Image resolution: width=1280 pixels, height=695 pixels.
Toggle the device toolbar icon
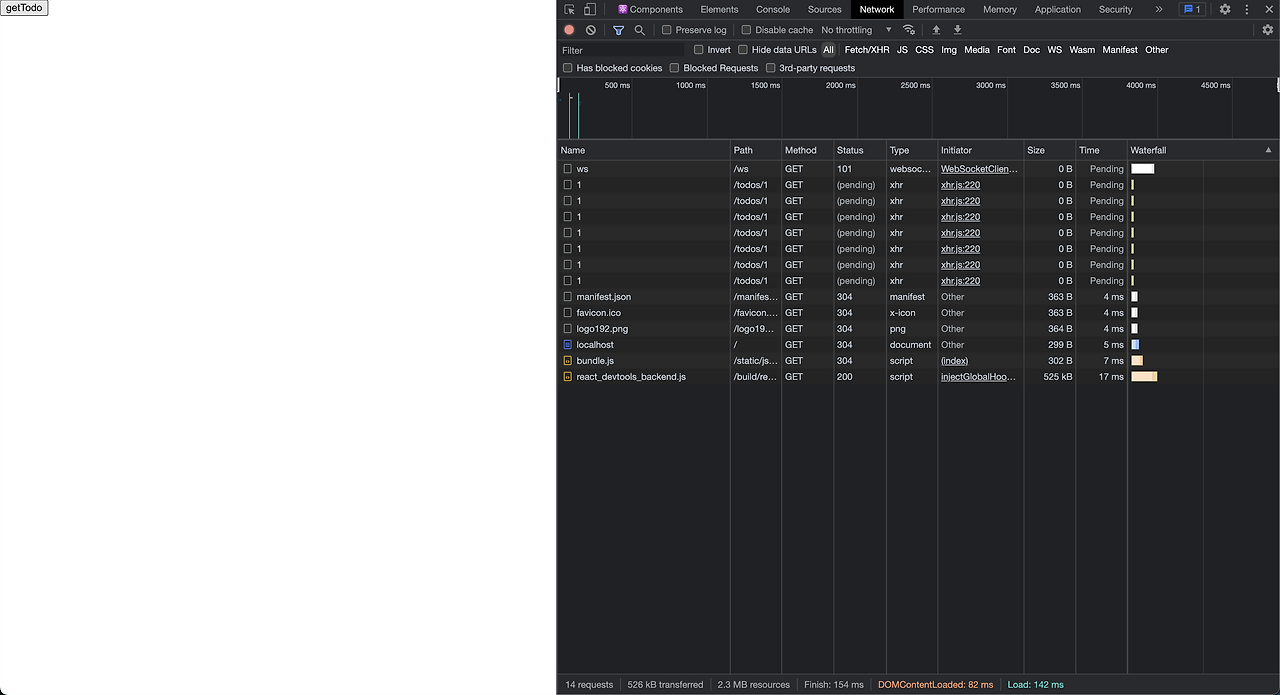click(590, 9)
